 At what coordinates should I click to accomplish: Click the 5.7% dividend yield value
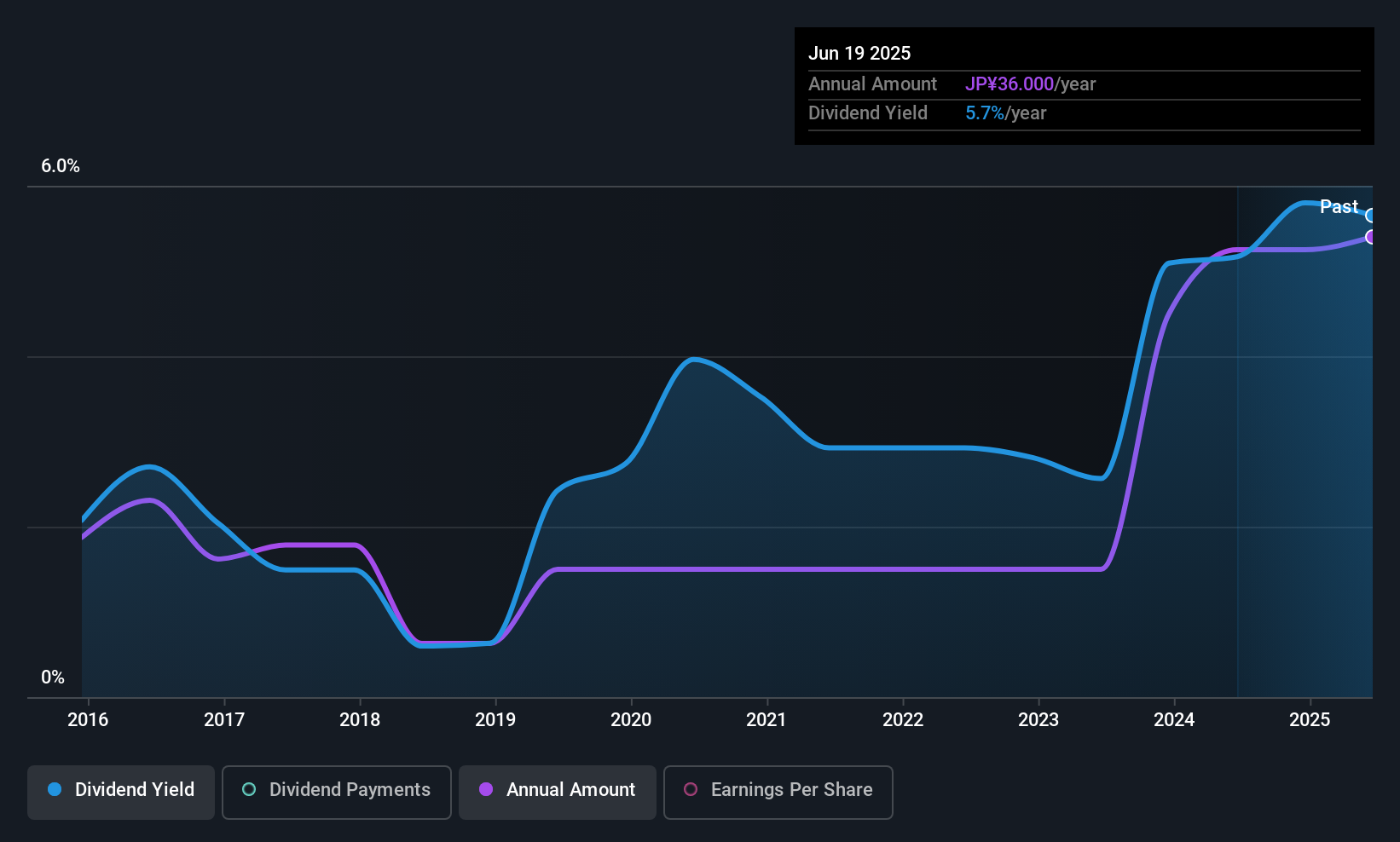click(x=985, y=113)
